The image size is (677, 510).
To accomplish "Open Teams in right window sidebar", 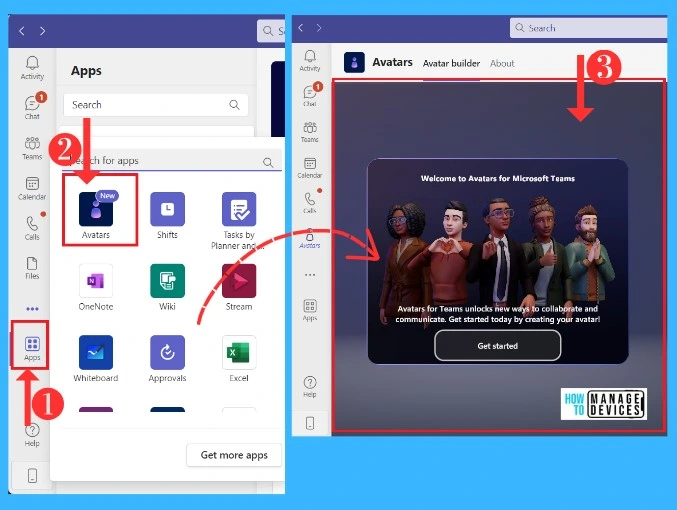I will pos(310,132).
